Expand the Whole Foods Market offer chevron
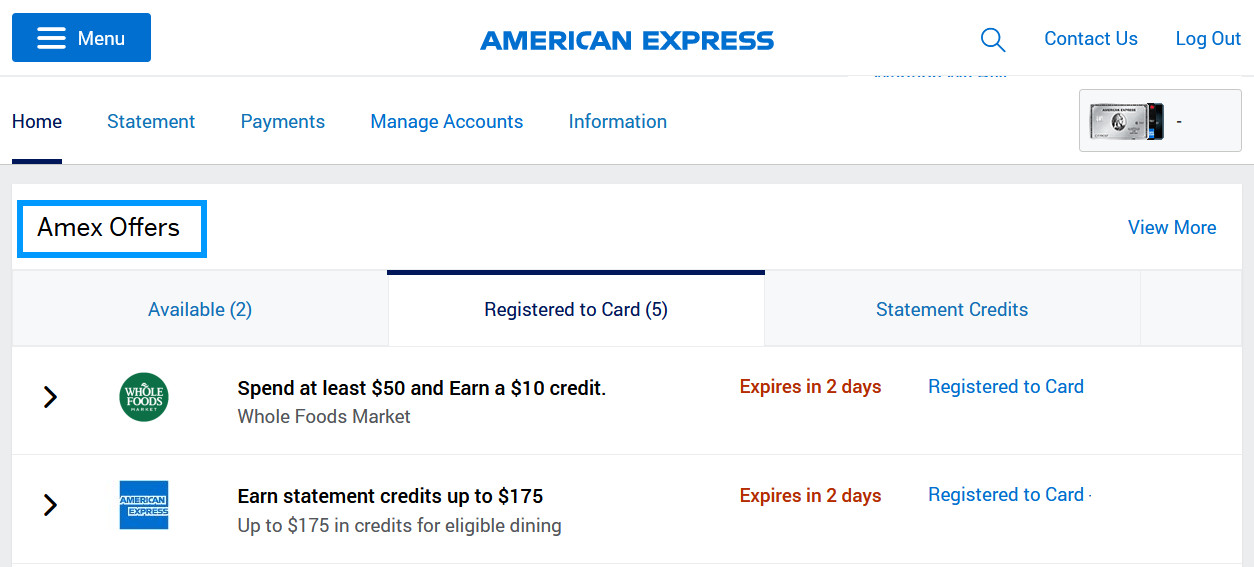This screenshot has width=1254, height=567. coord(50,397)
